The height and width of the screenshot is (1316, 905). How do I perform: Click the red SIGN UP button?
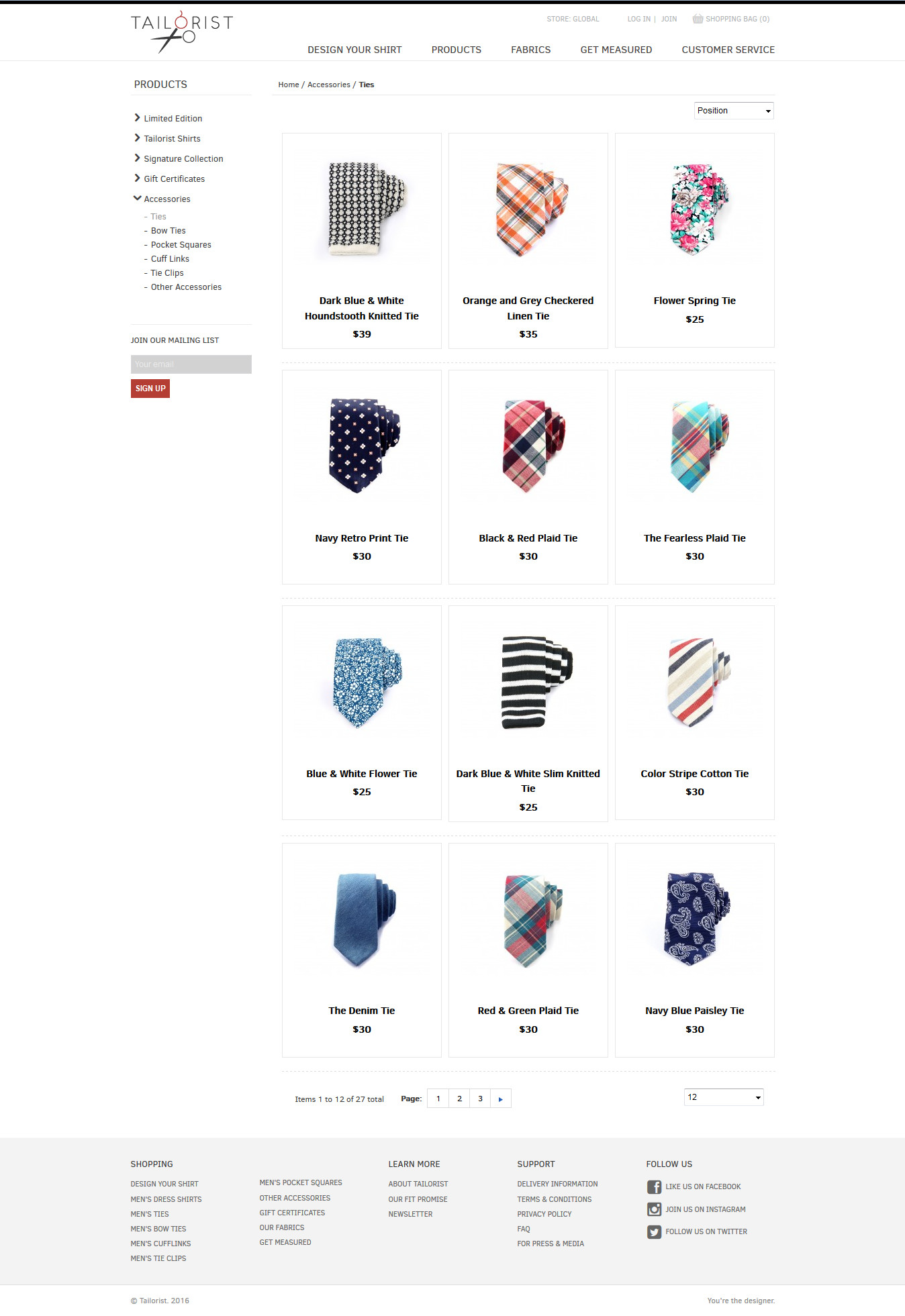click(x=150, y=389)
